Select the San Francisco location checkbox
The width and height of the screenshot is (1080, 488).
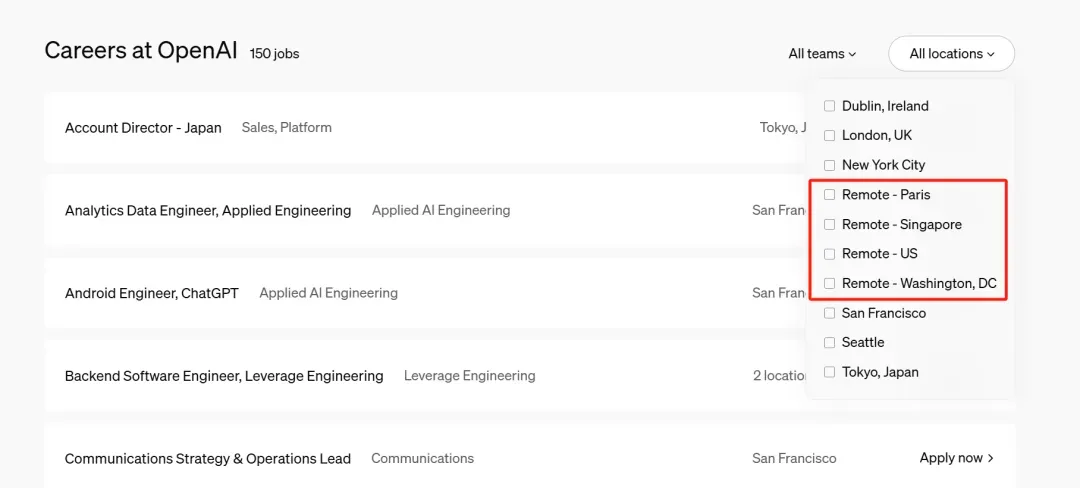(829, 313)
